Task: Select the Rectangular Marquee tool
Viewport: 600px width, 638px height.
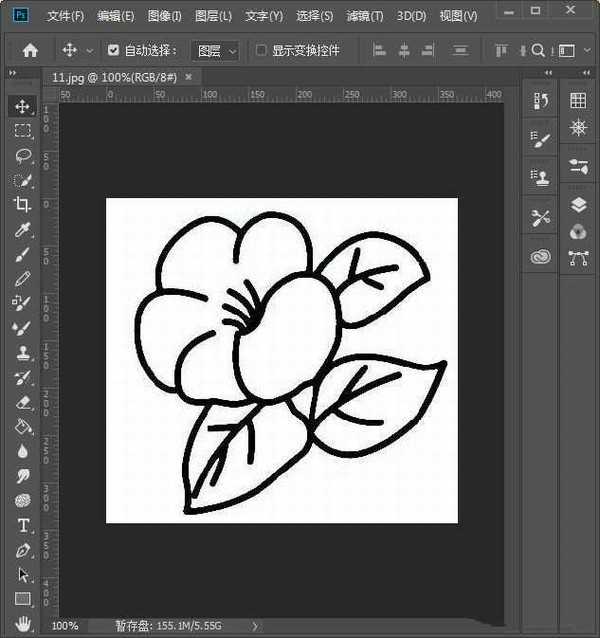Action: (x=22, y=130)
